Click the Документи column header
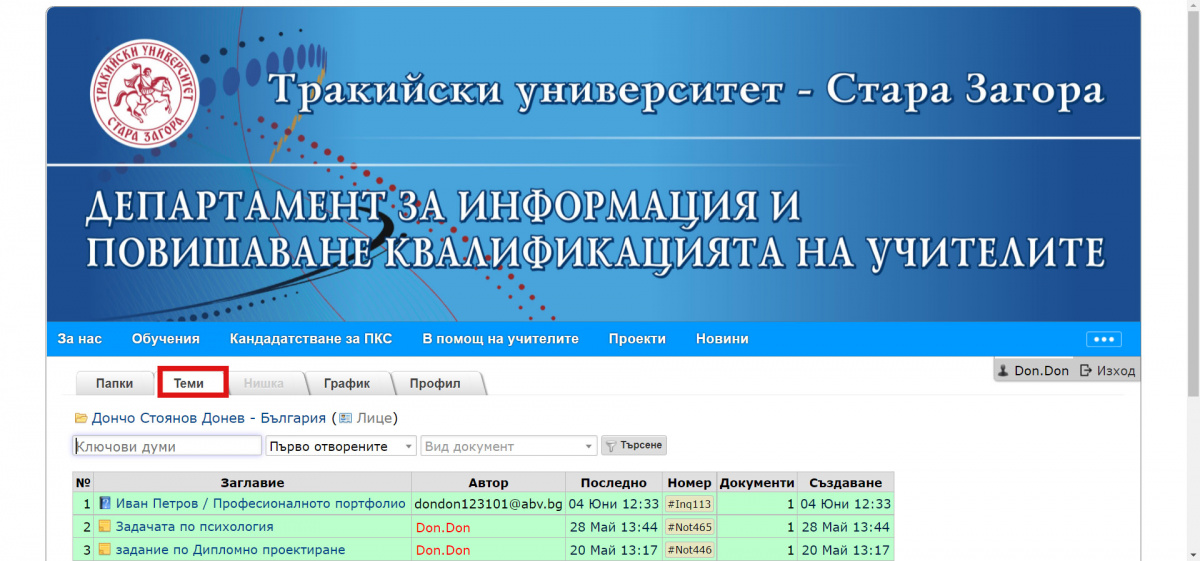The height and width of the screenshot is (561, 1200). [x=757, y=482]
